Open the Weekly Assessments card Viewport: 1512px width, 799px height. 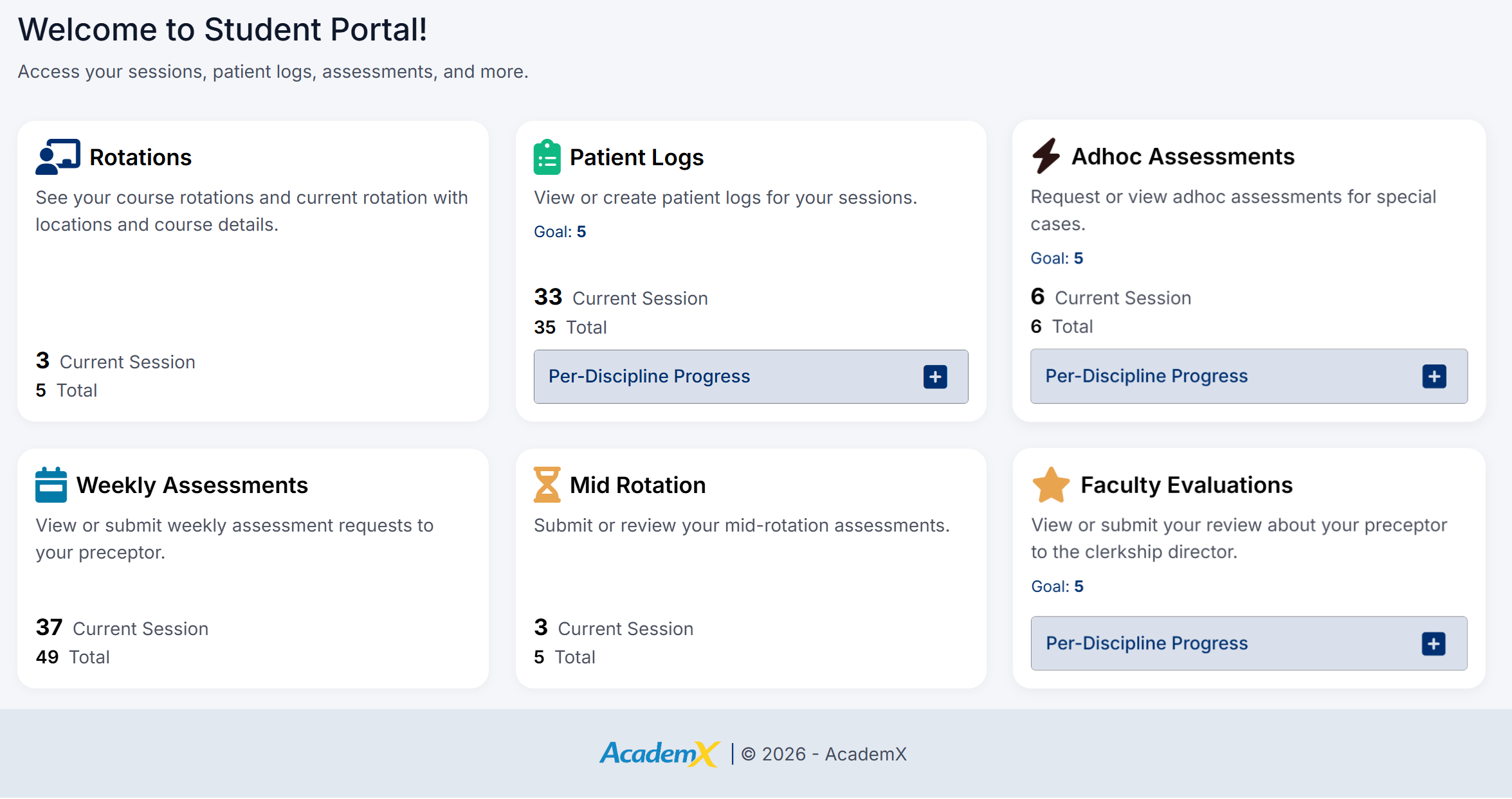pyautogui.click(x=253, y=566)
